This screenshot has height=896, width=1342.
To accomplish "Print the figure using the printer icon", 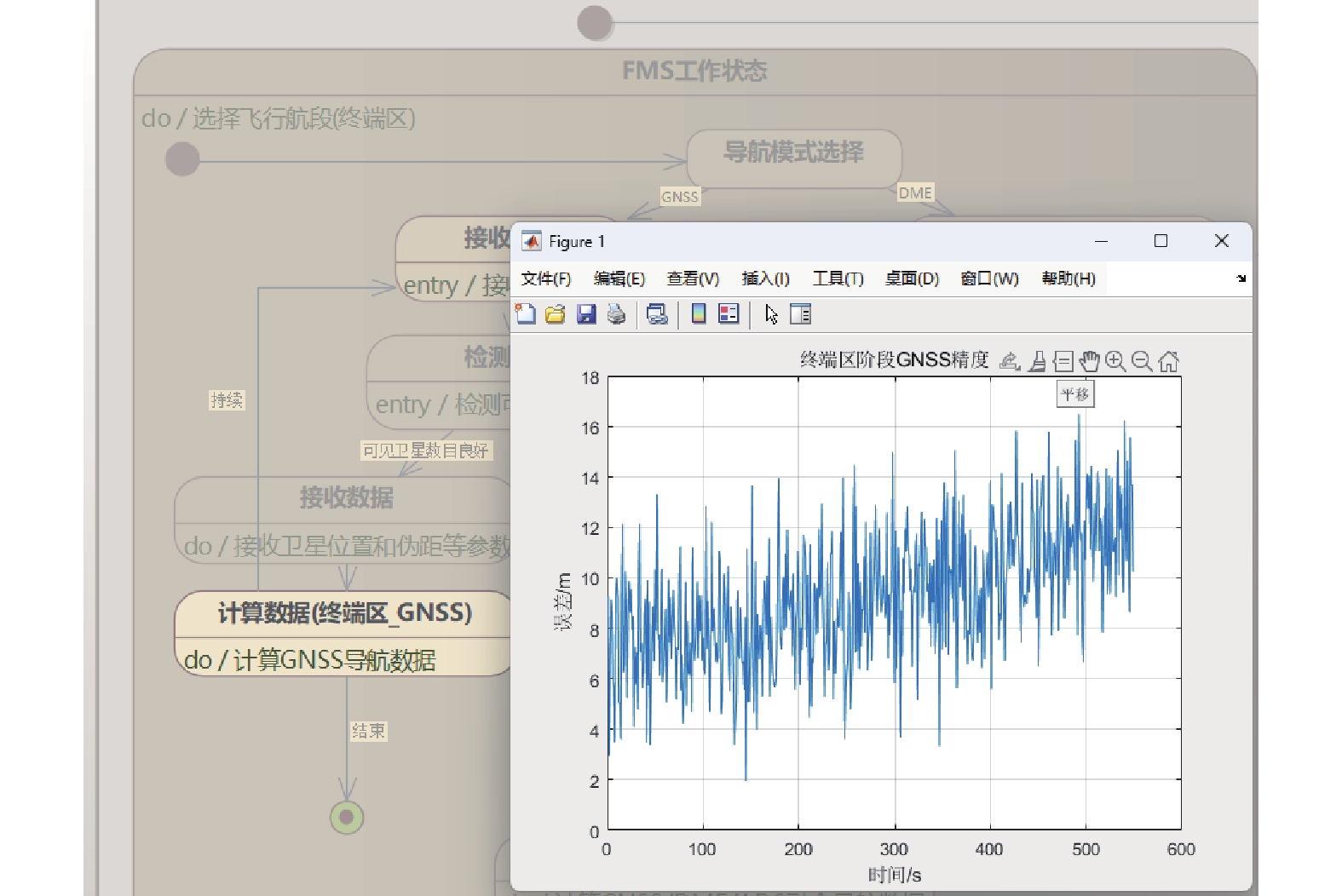I will [x=616, y=314].
